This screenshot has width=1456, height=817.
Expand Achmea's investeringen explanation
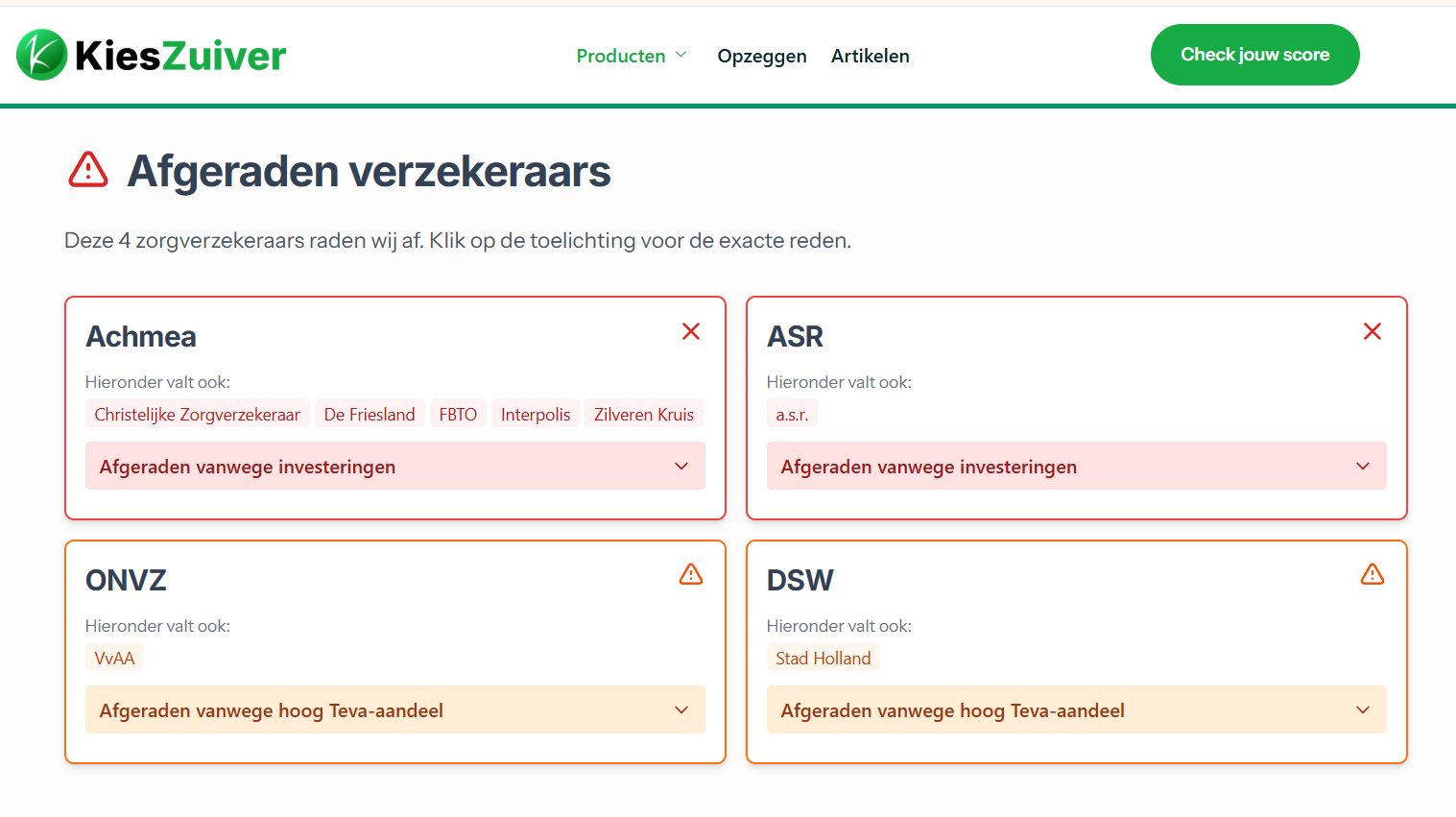(394, 467)
